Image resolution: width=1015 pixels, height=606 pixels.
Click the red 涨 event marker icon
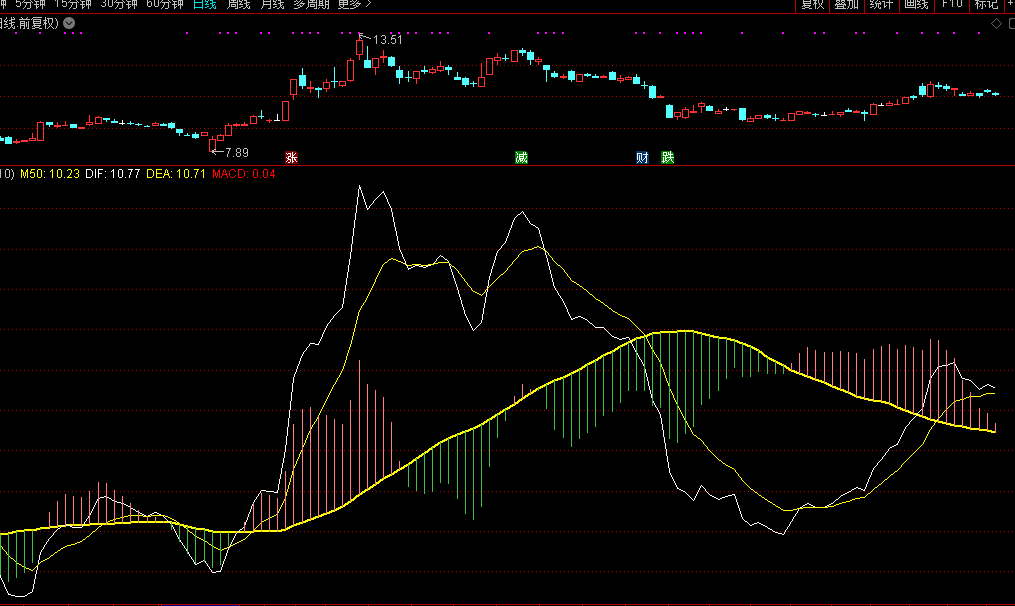(291, 158)
